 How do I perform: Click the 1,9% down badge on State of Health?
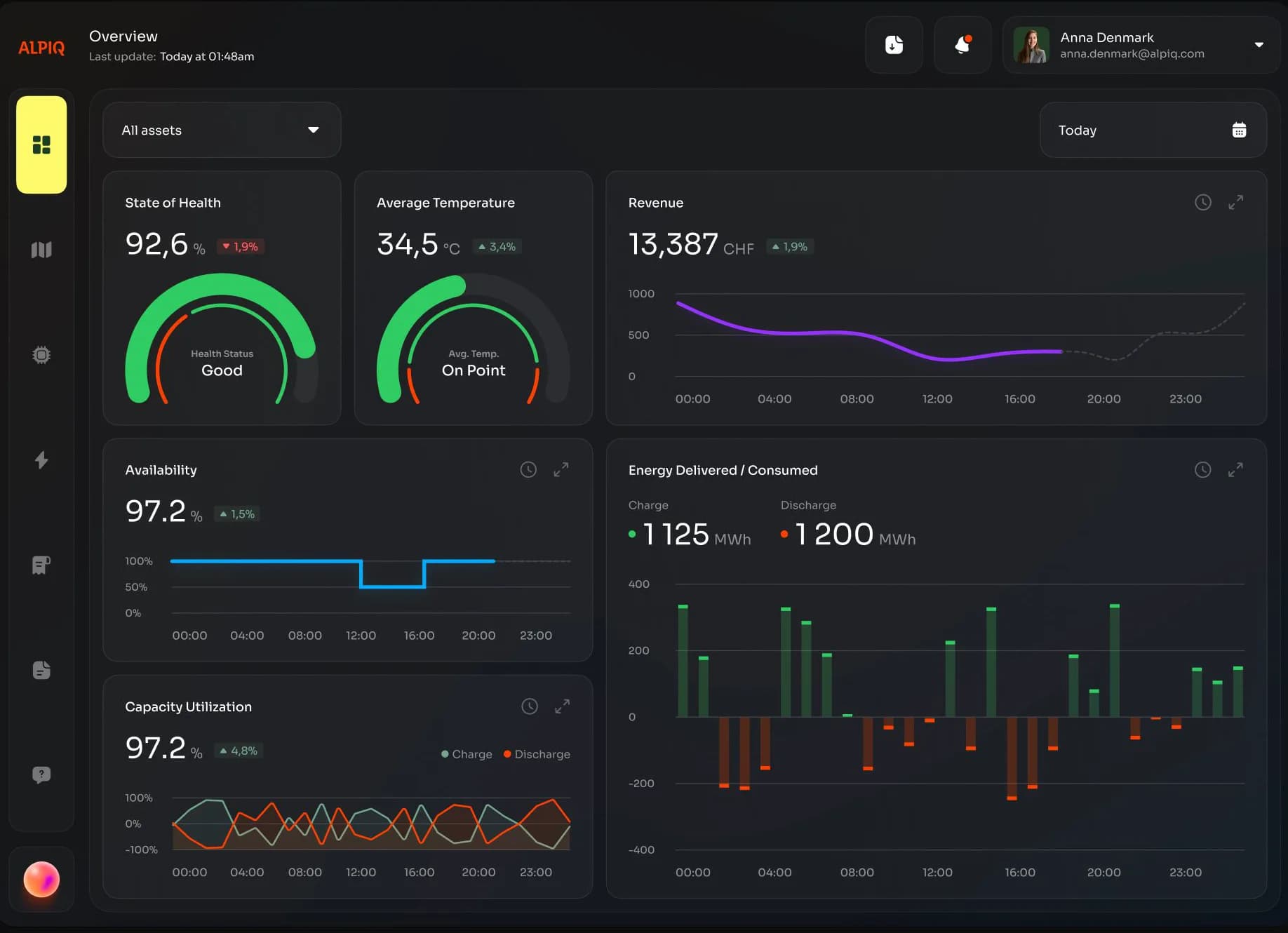click(x=240, y=246)
